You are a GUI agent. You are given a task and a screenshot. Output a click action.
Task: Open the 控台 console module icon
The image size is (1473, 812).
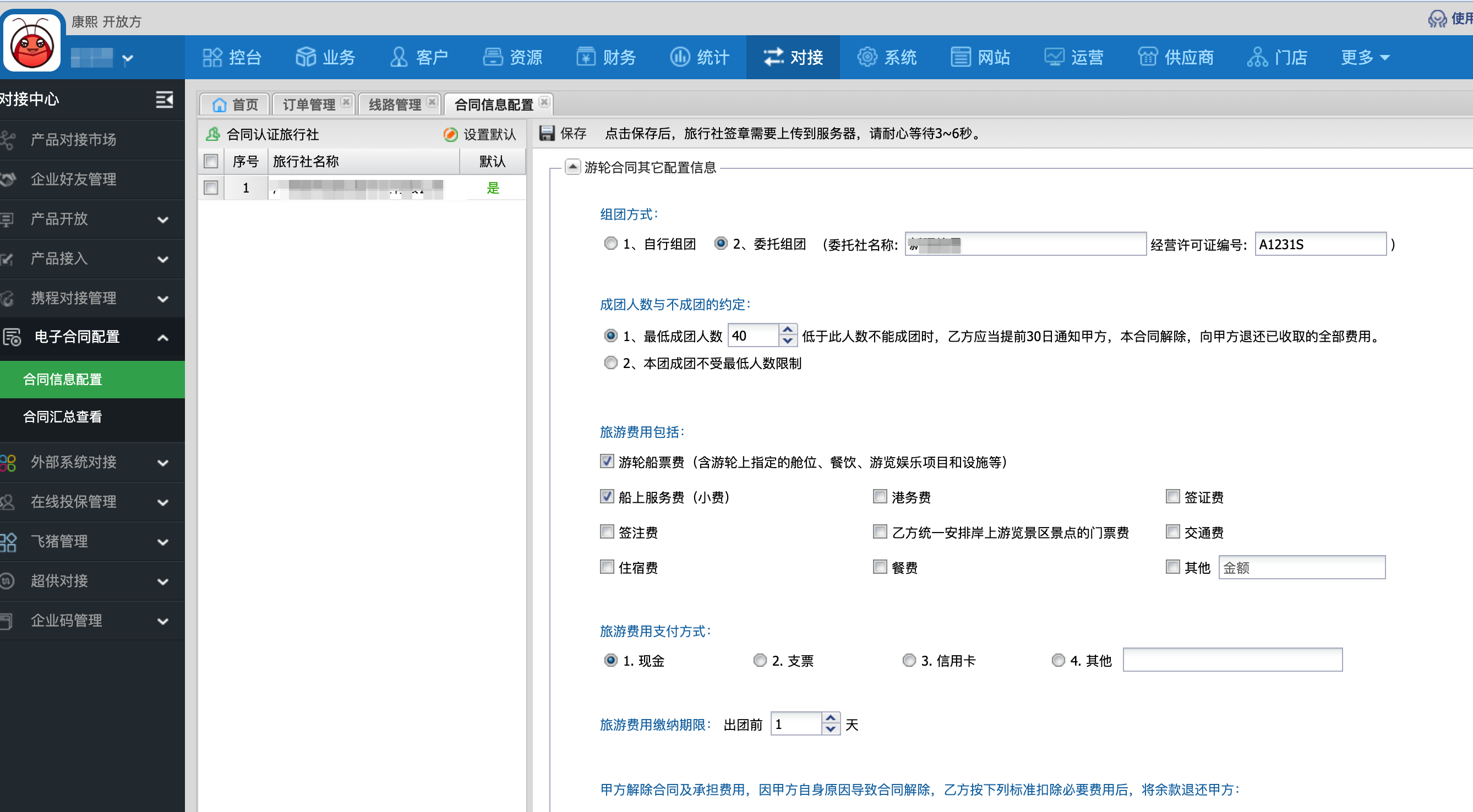tap(211, 57)
